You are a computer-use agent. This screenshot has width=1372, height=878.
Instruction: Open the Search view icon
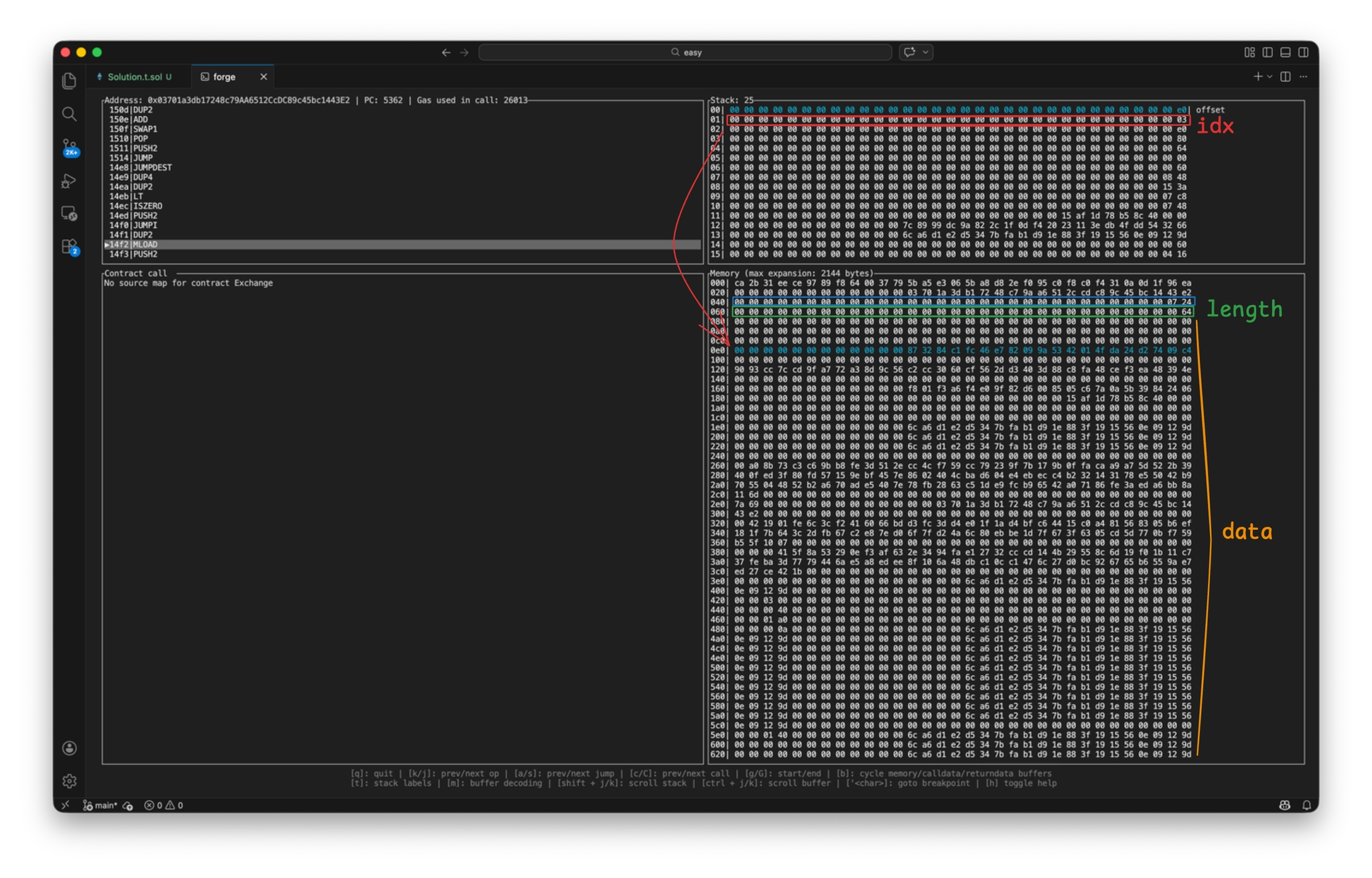69,114
